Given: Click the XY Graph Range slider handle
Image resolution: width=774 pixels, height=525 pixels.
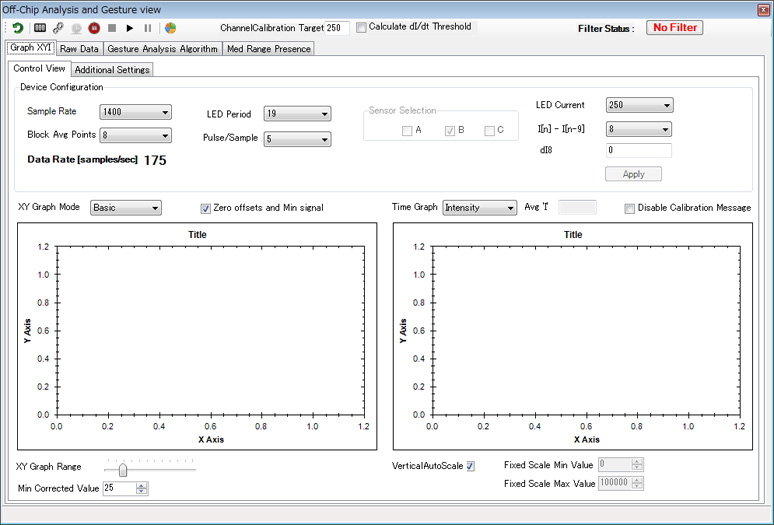Looking at the screenshot, I should [123, 470].
